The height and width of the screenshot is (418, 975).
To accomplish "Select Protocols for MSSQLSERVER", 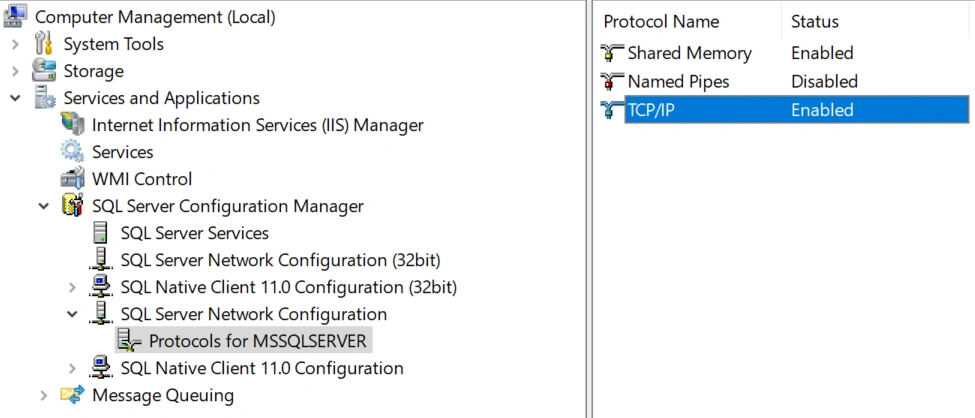I will click(x=257, y=341).
